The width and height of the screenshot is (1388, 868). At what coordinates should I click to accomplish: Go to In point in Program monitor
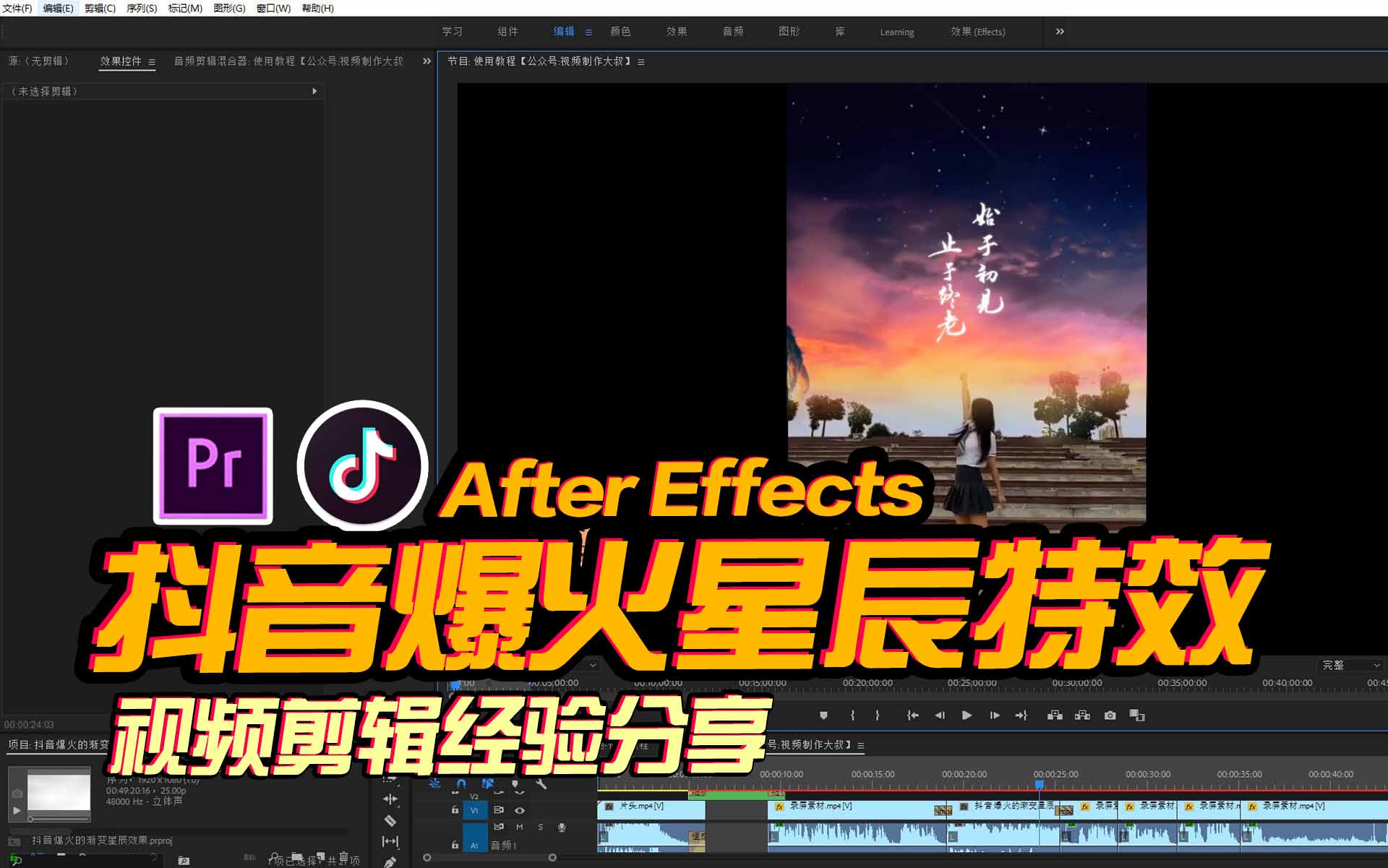coord(912,716)
